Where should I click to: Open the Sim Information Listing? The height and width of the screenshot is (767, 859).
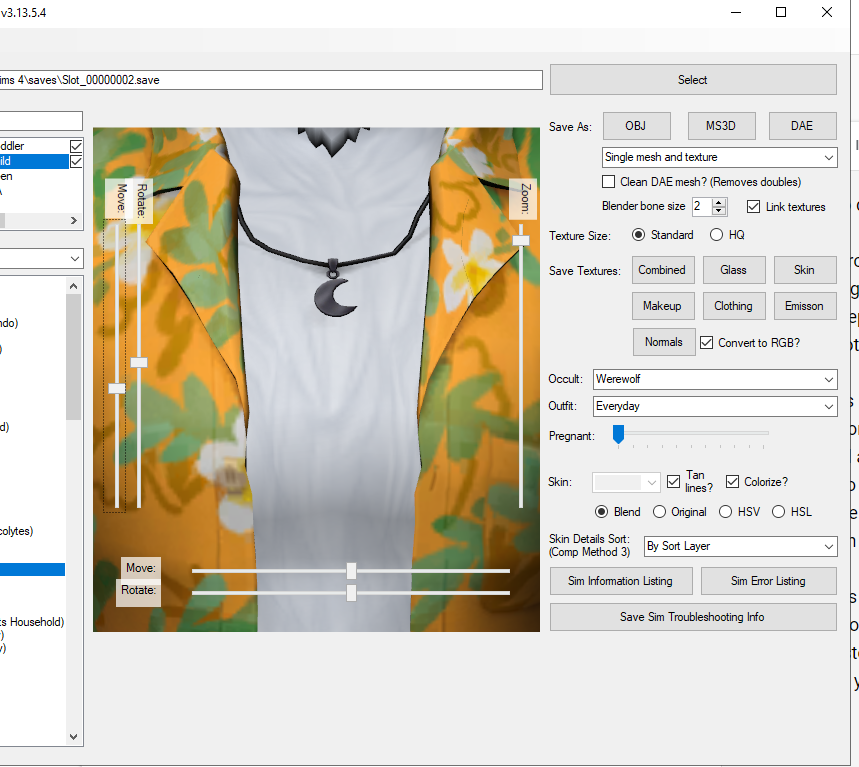coord(620,581)
